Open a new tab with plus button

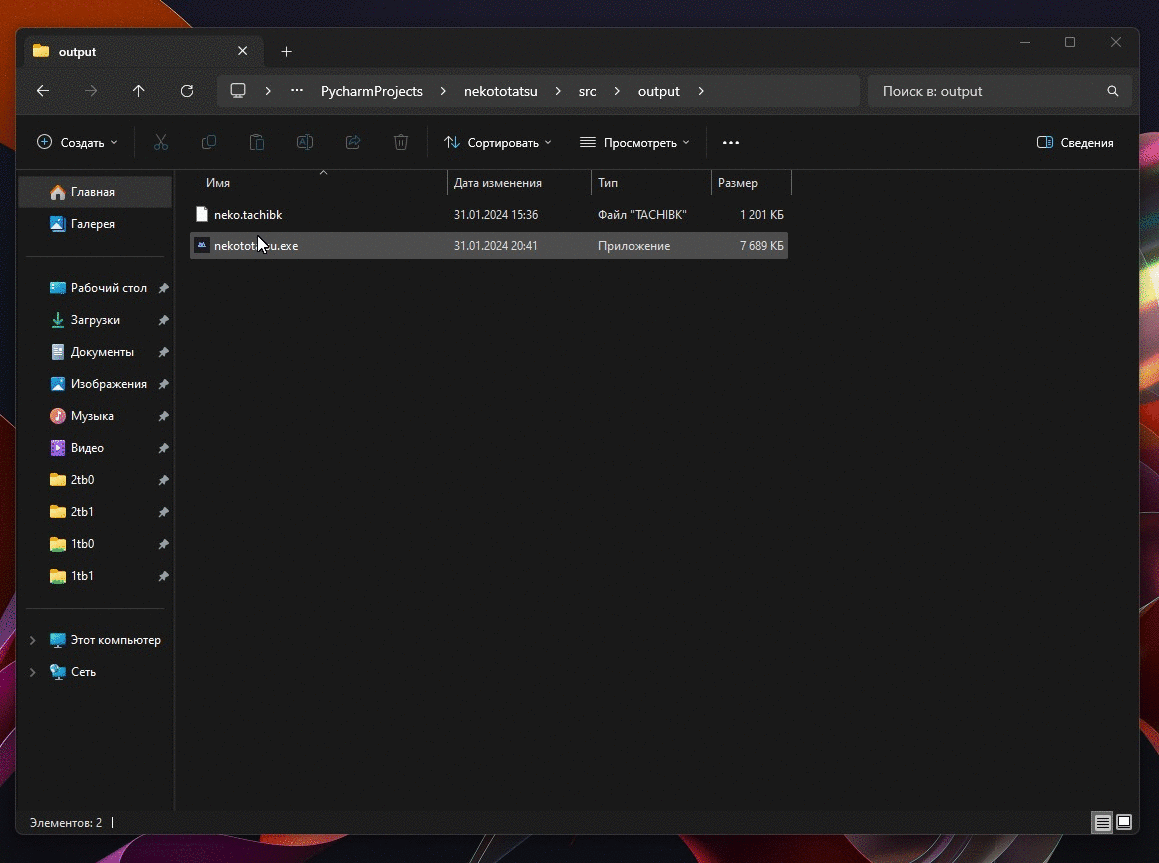(286, 52)
